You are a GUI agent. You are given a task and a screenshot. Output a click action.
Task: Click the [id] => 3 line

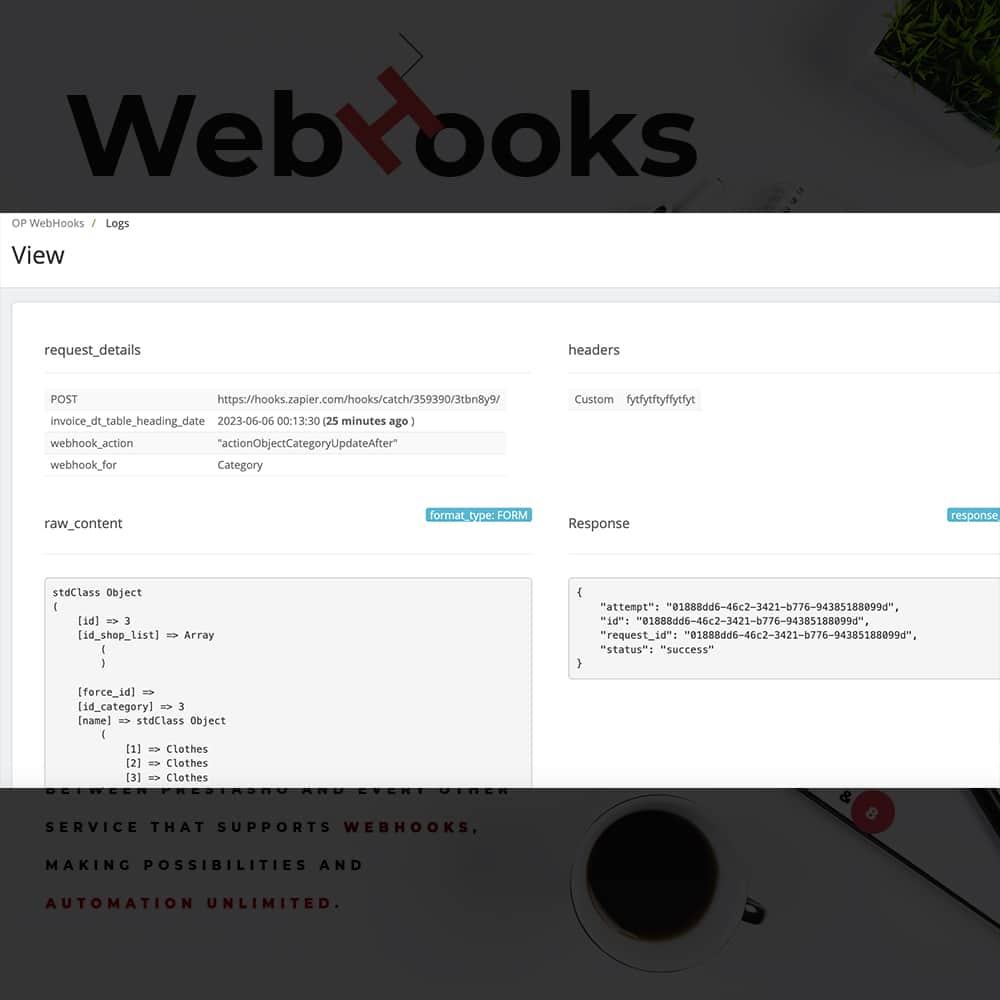click(103, 621)
